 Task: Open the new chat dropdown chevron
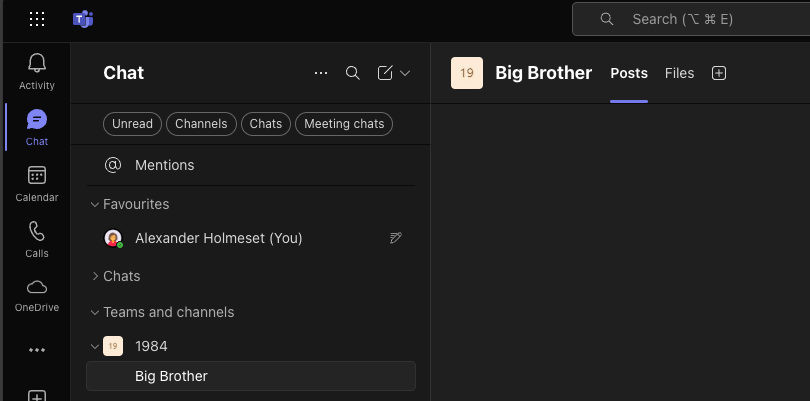coord(405,73)
